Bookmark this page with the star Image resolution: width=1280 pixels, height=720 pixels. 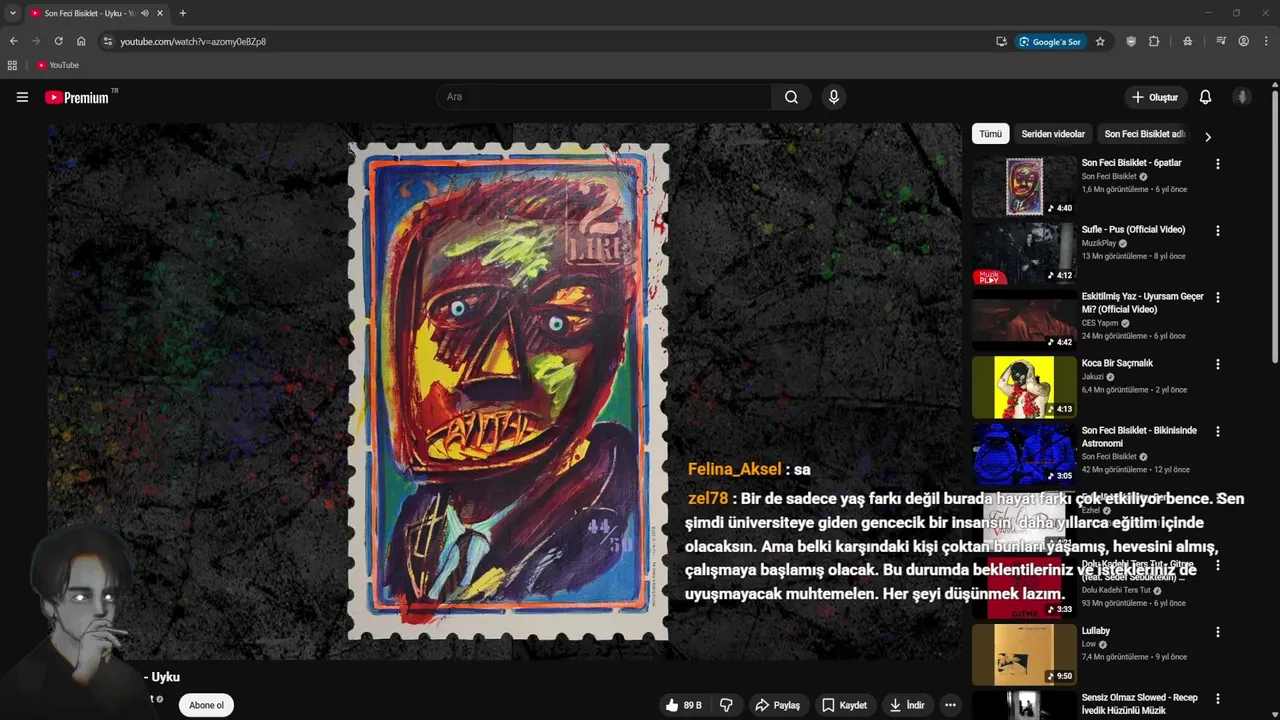[1100, 42]
